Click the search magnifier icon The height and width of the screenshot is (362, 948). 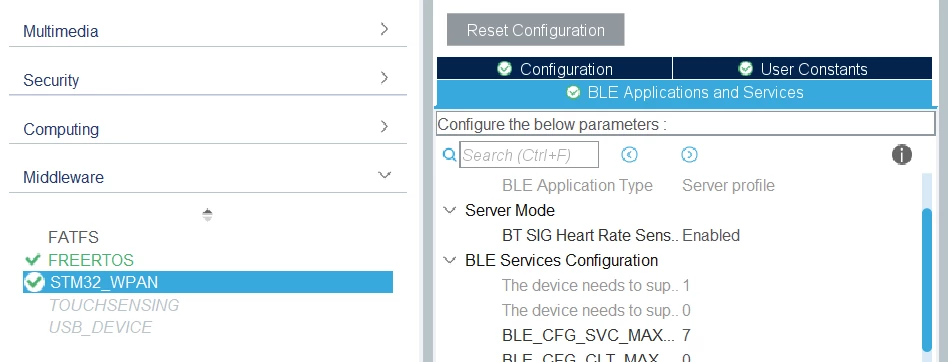click(x=449, y=155)
